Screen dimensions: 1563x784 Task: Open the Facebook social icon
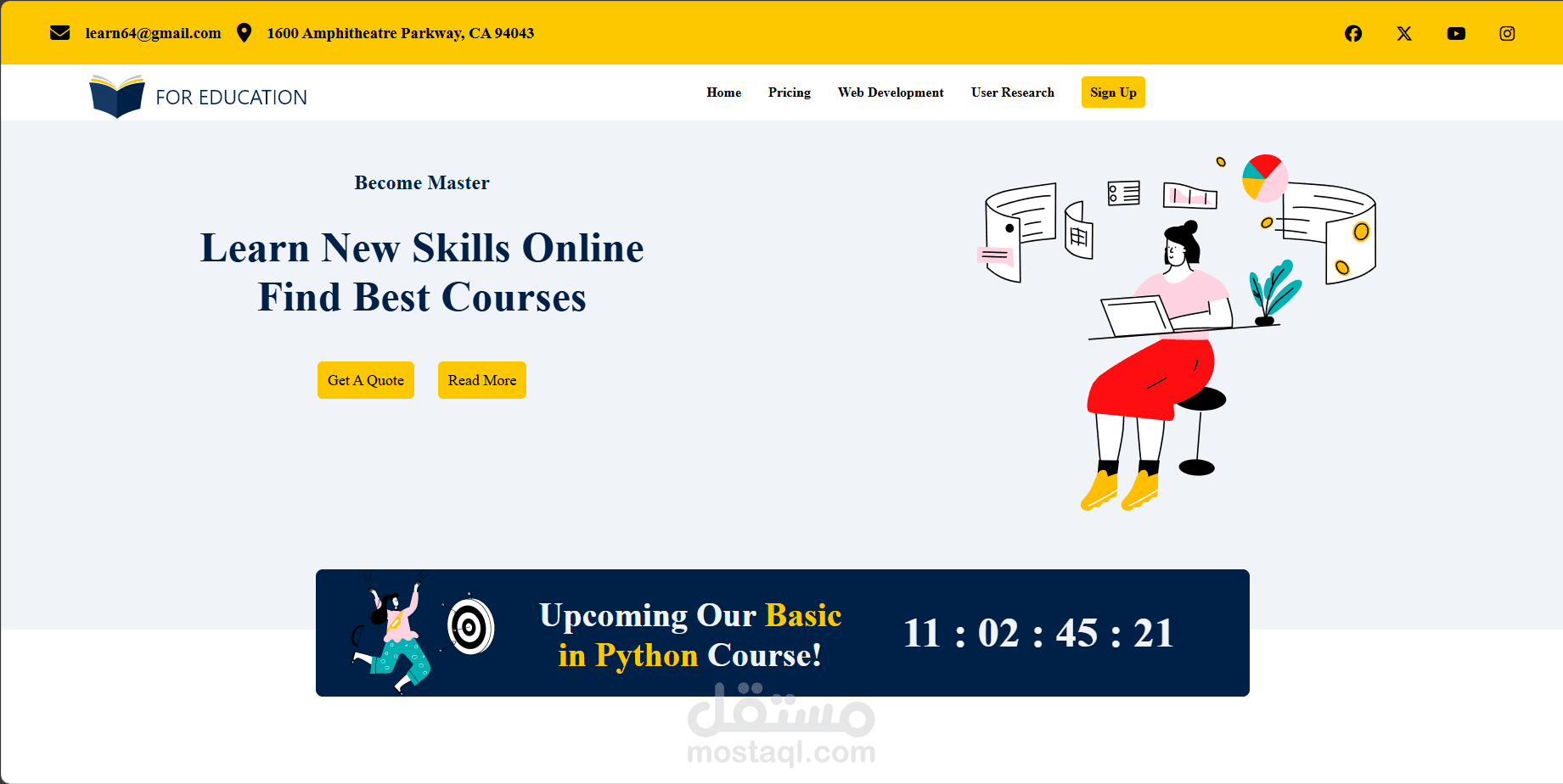pos(1353,33)
